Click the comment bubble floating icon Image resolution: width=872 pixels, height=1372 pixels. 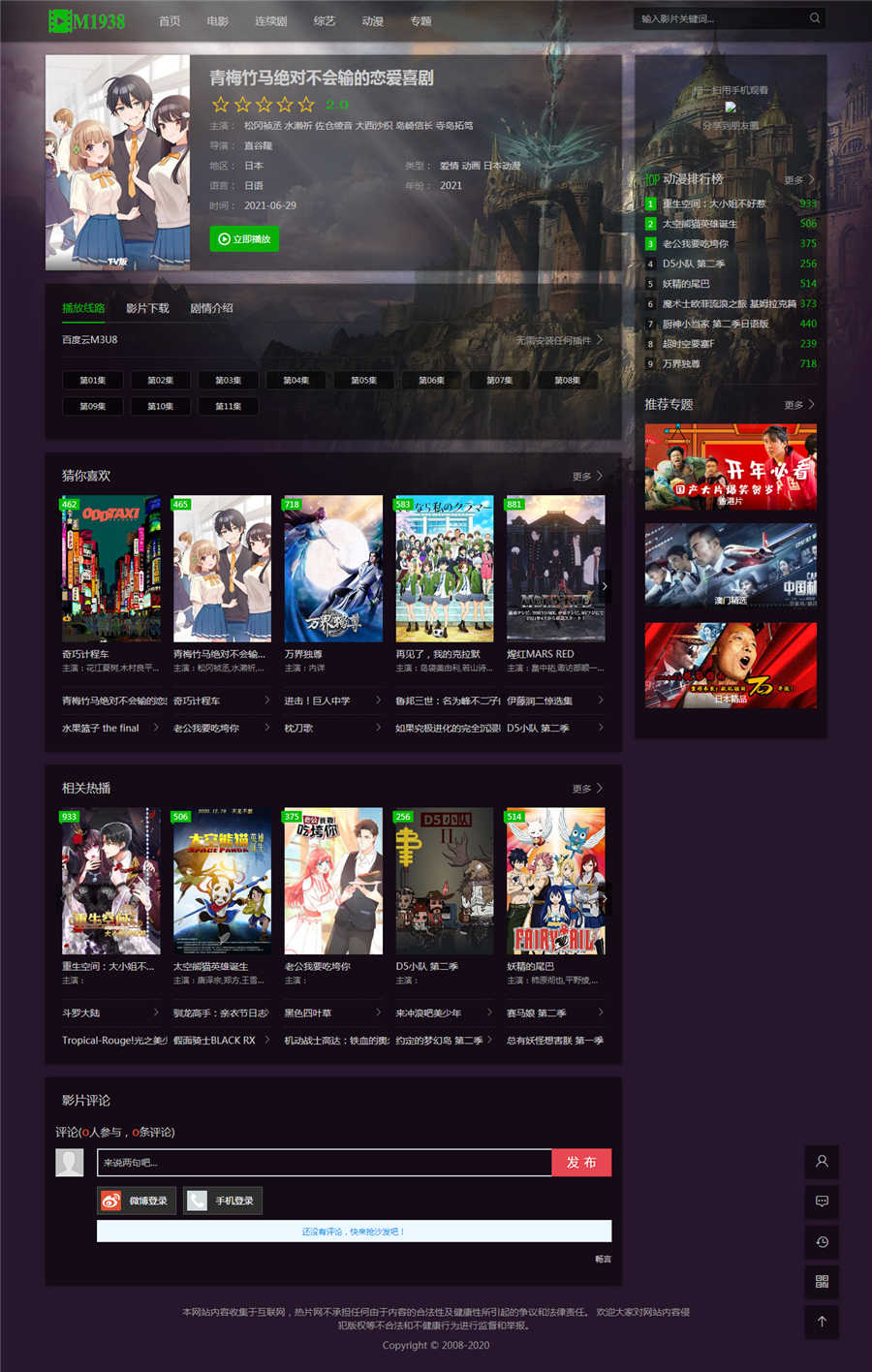pyautogui.click(x=822, y=1201)
